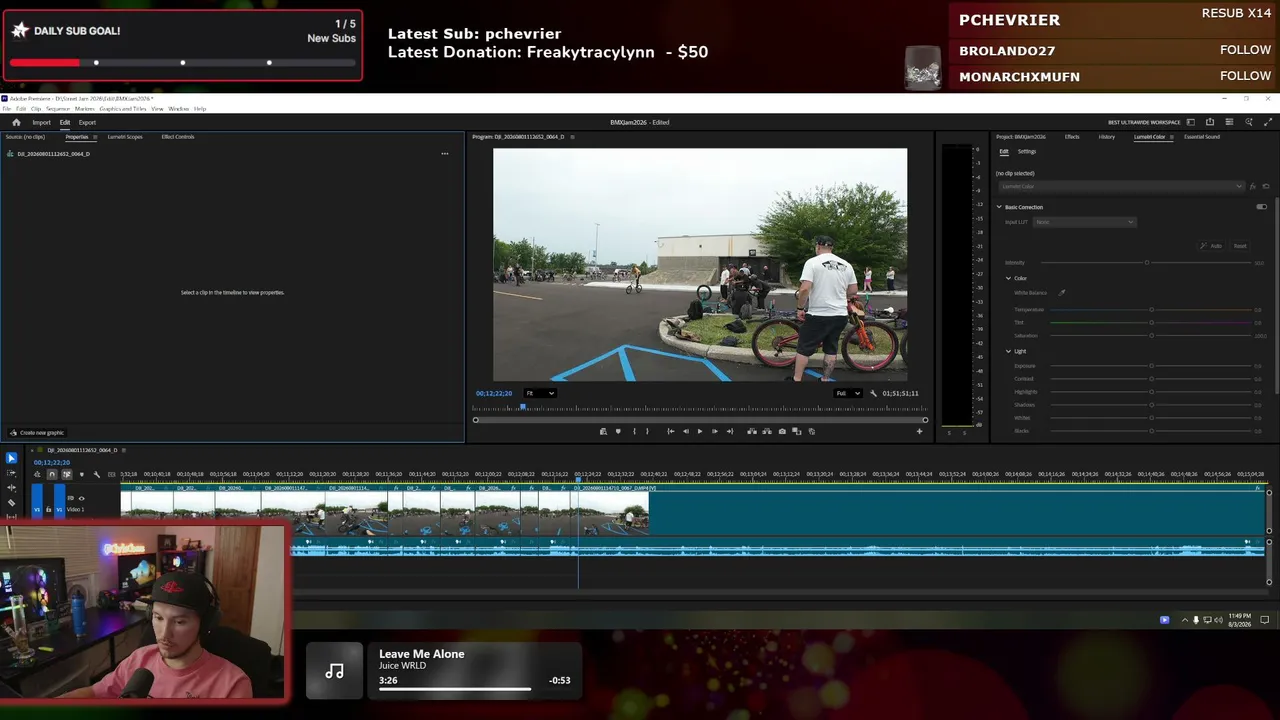Open the Import workspace tab

pos(41,123)
